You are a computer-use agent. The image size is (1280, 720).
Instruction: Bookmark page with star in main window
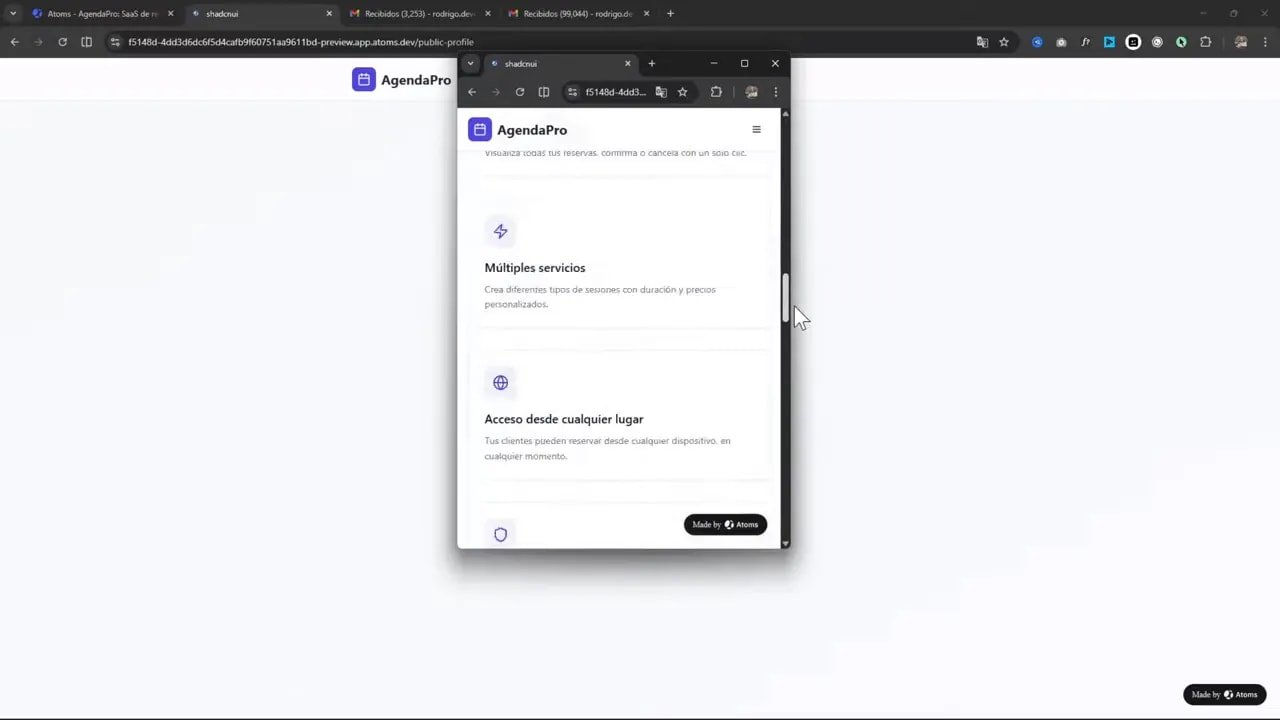(1004, 42)
